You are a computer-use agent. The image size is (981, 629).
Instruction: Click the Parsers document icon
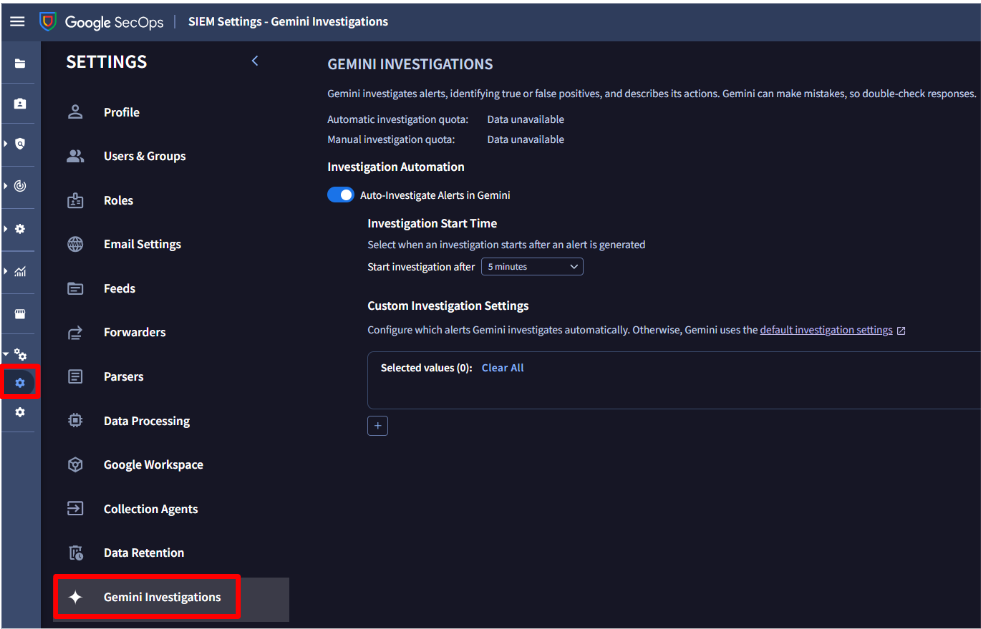pos(75,376)
